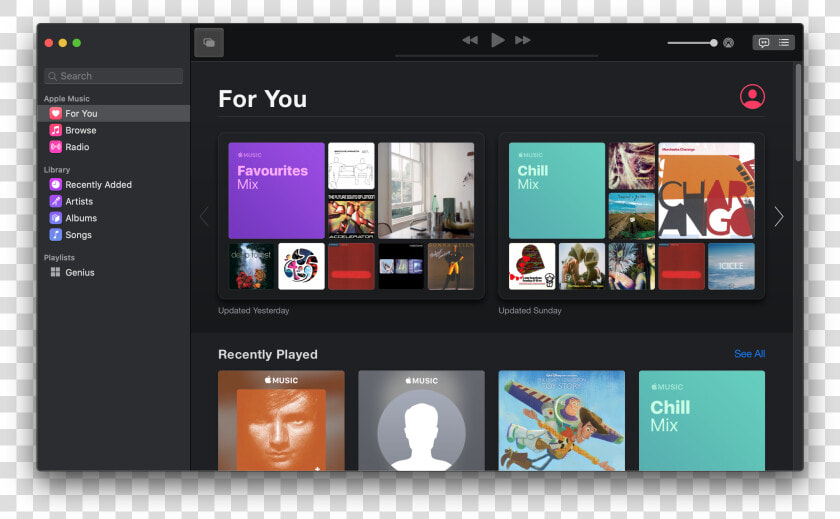Select For You in the sidebar

(114, 114)
